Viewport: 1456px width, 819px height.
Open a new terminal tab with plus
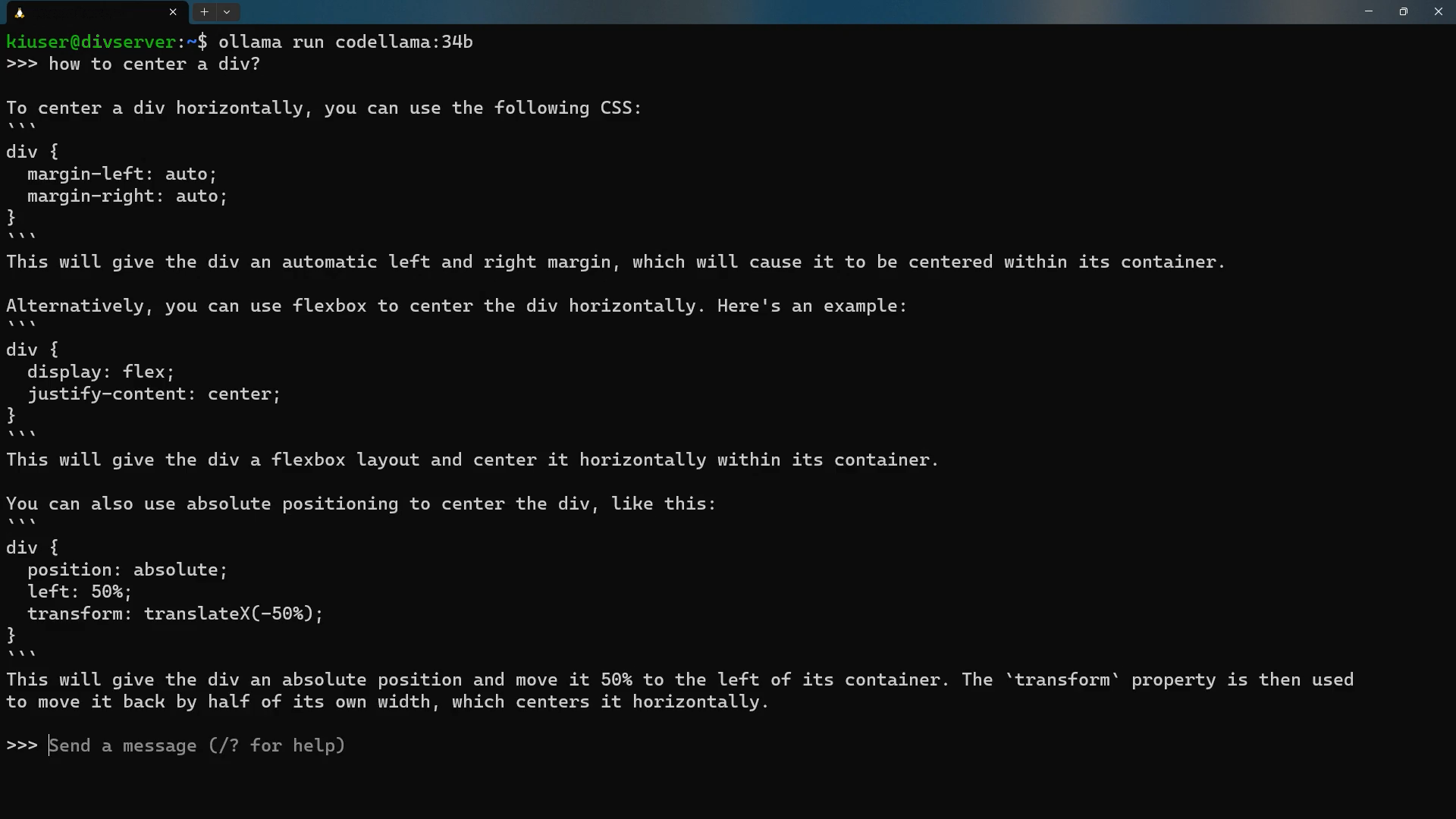click(204, 12)
